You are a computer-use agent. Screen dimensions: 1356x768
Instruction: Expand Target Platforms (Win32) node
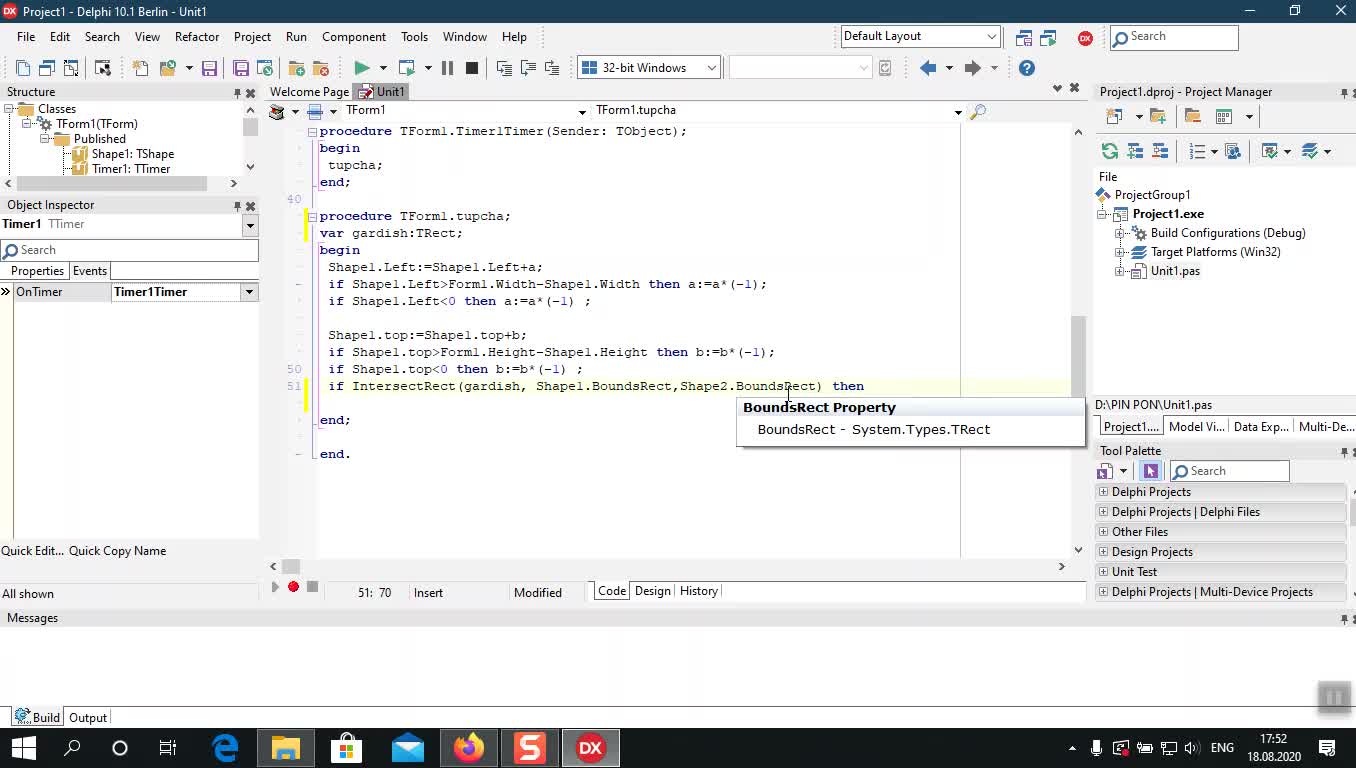point(1121,252)
